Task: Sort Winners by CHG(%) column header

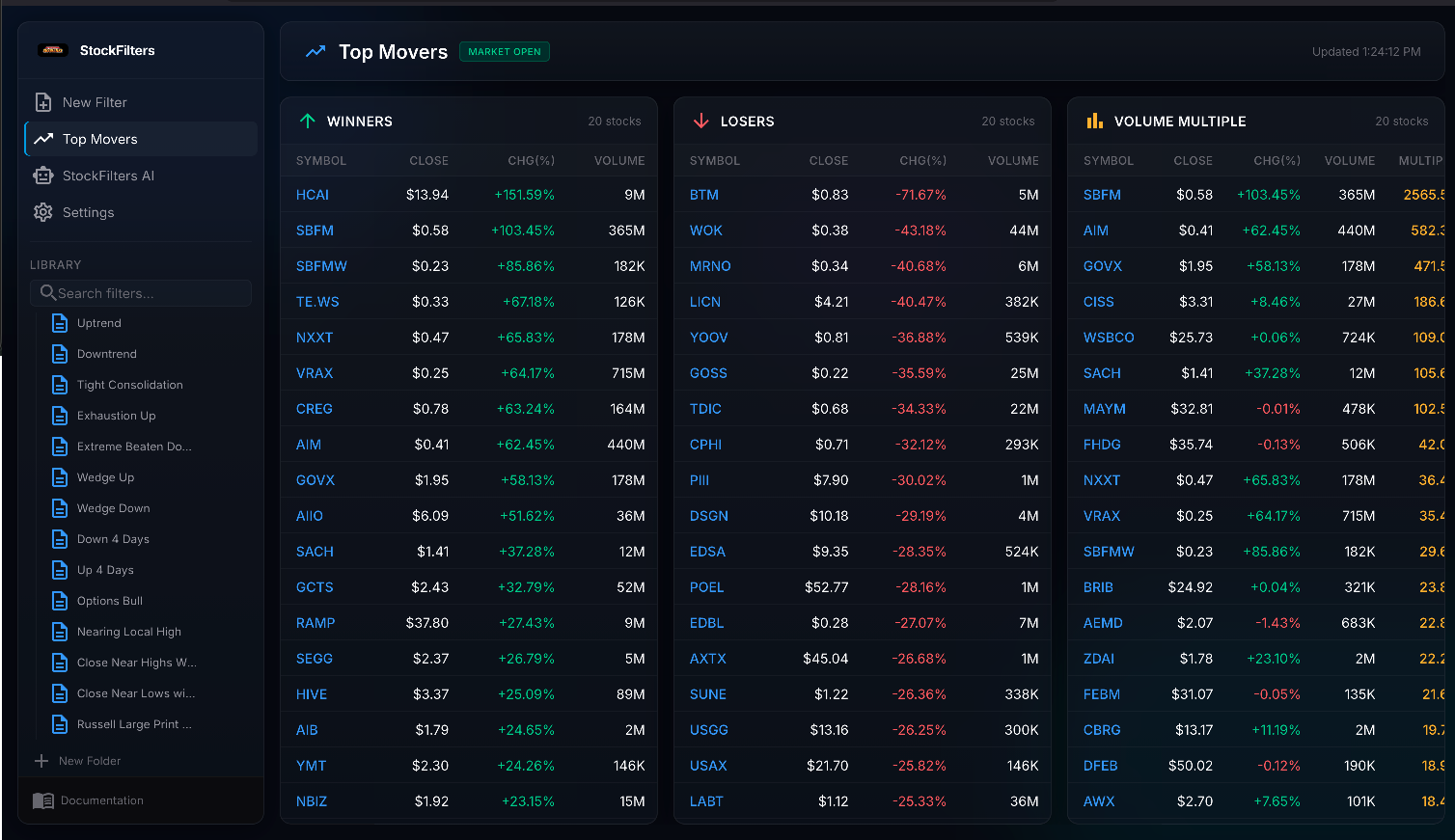Action: tap(532, 161)
